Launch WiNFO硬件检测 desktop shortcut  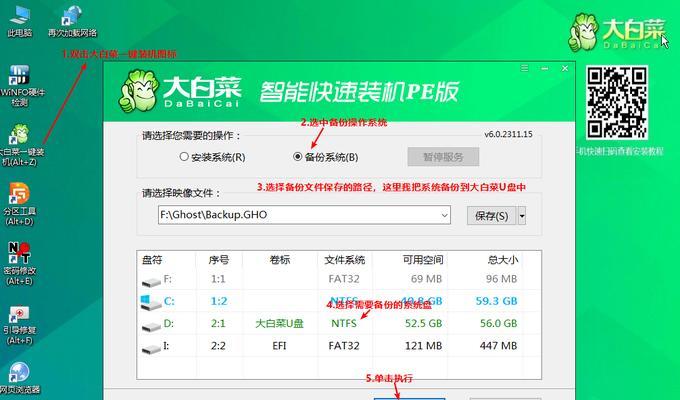(20, 85)
